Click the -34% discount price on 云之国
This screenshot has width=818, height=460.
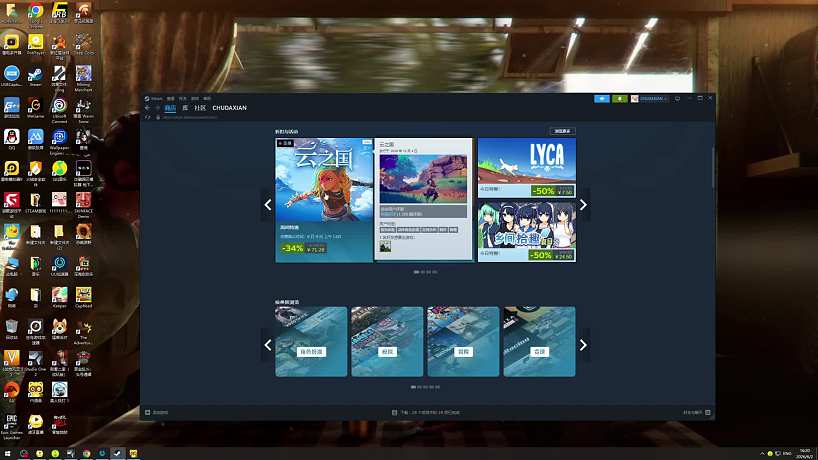(x=304, y=248)
